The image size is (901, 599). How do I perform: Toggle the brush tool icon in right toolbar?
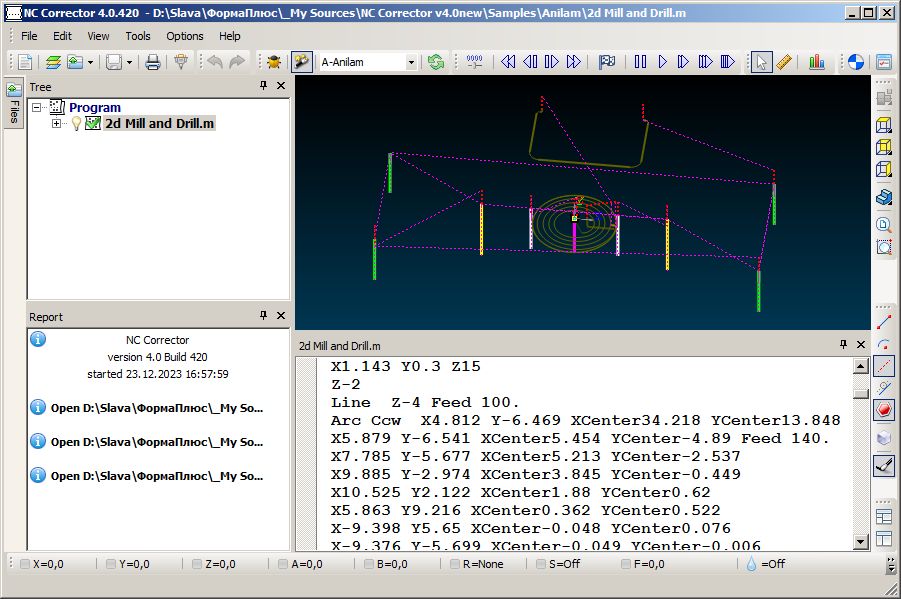tap(884, 465)
